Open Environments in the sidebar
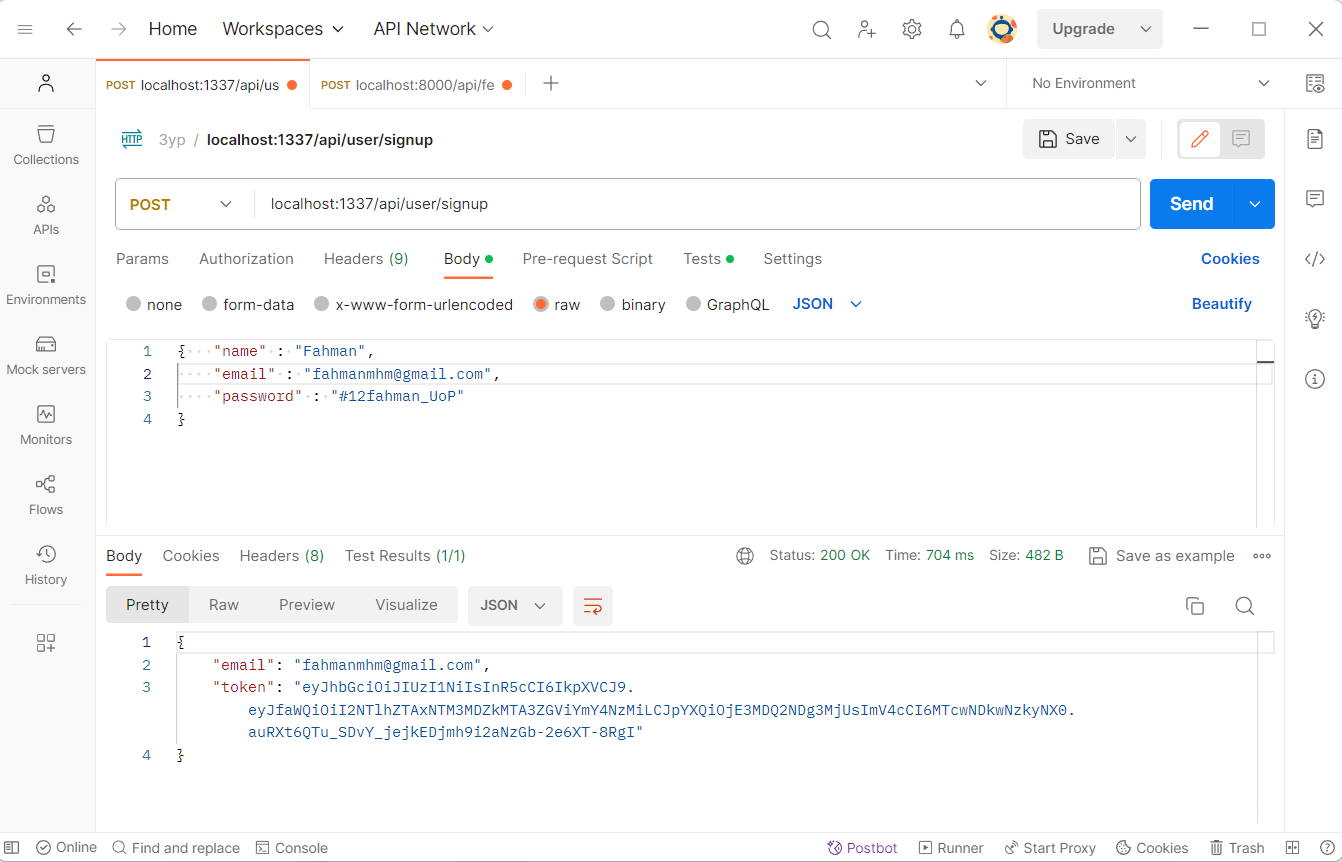The image size is (1342, 862). click(46, 285)
